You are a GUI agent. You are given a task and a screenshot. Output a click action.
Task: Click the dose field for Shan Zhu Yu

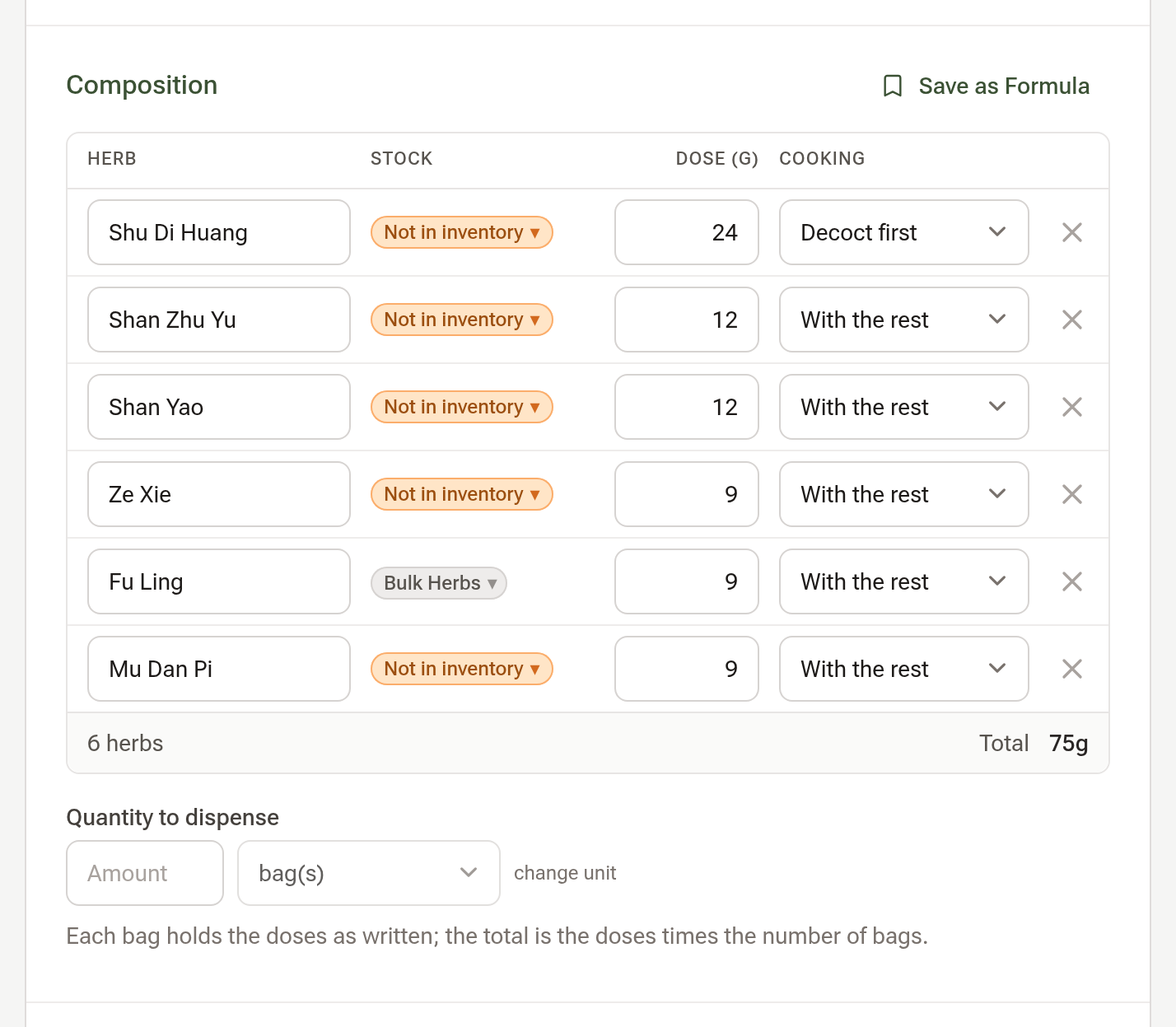(687, 320)
